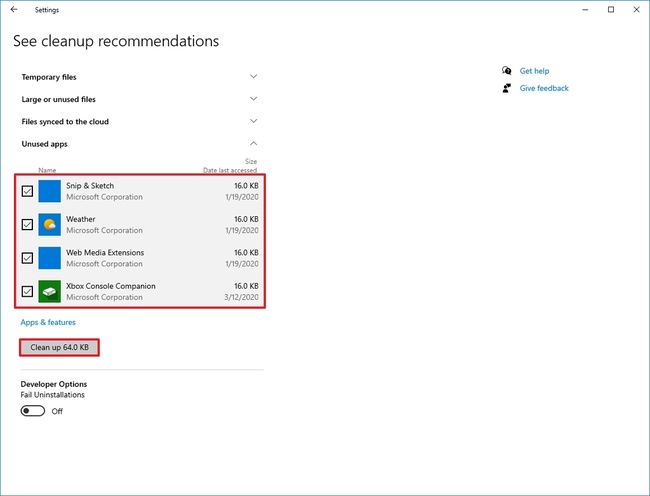
Task: Click the Developer Options heading
Action: point(54,384)
